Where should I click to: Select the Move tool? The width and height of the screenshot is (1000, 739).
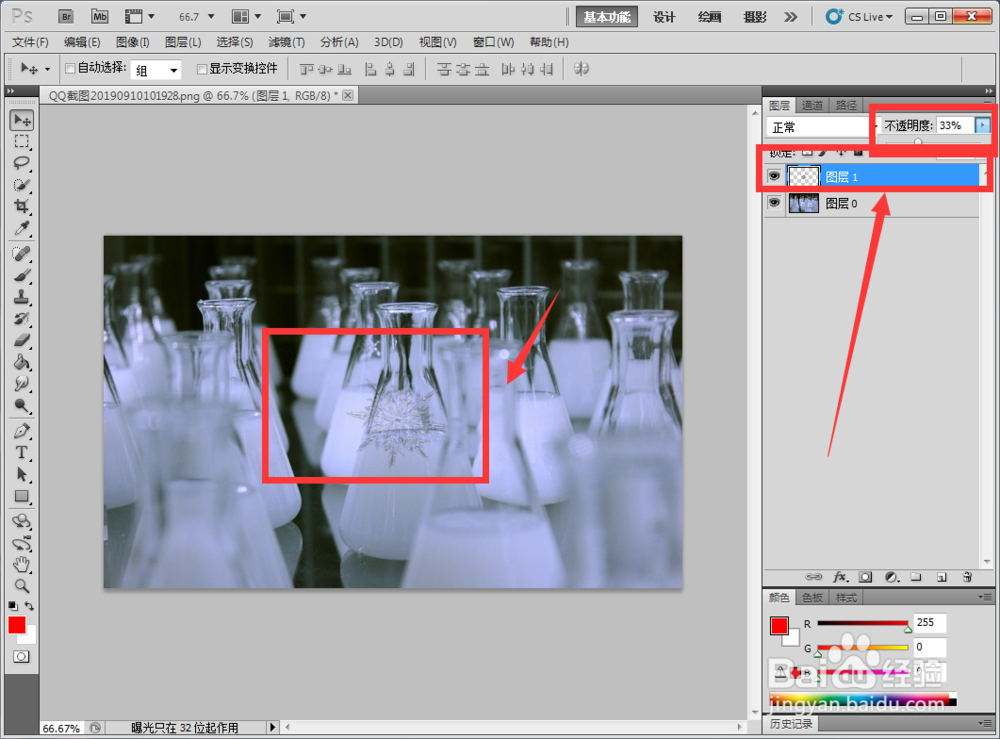coord(21,120)
